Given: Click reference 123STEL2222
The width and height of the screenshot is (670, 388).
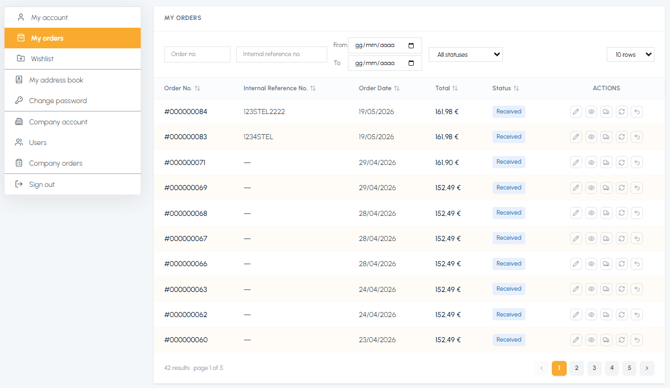Looking at the screenshot, I should (x=264, y=112).
